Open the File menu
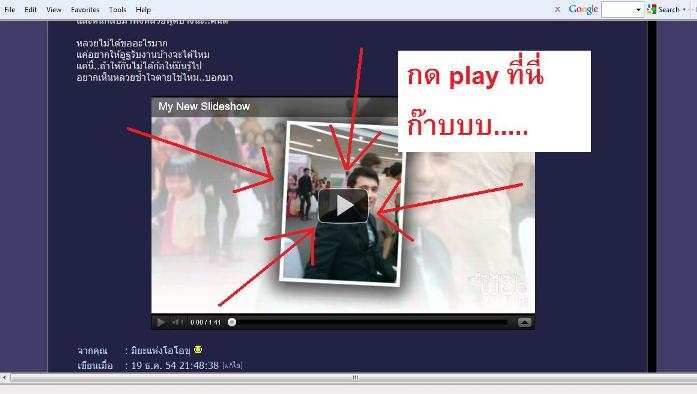The image size is (697, 394). point(10,9)
